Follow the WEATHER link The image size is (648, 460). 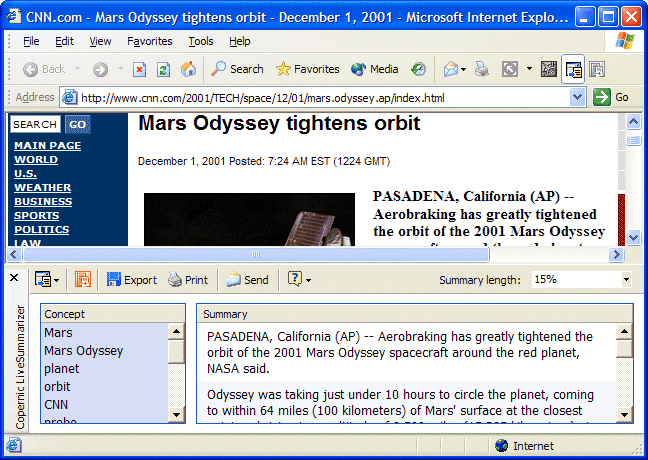click(43, 187)
